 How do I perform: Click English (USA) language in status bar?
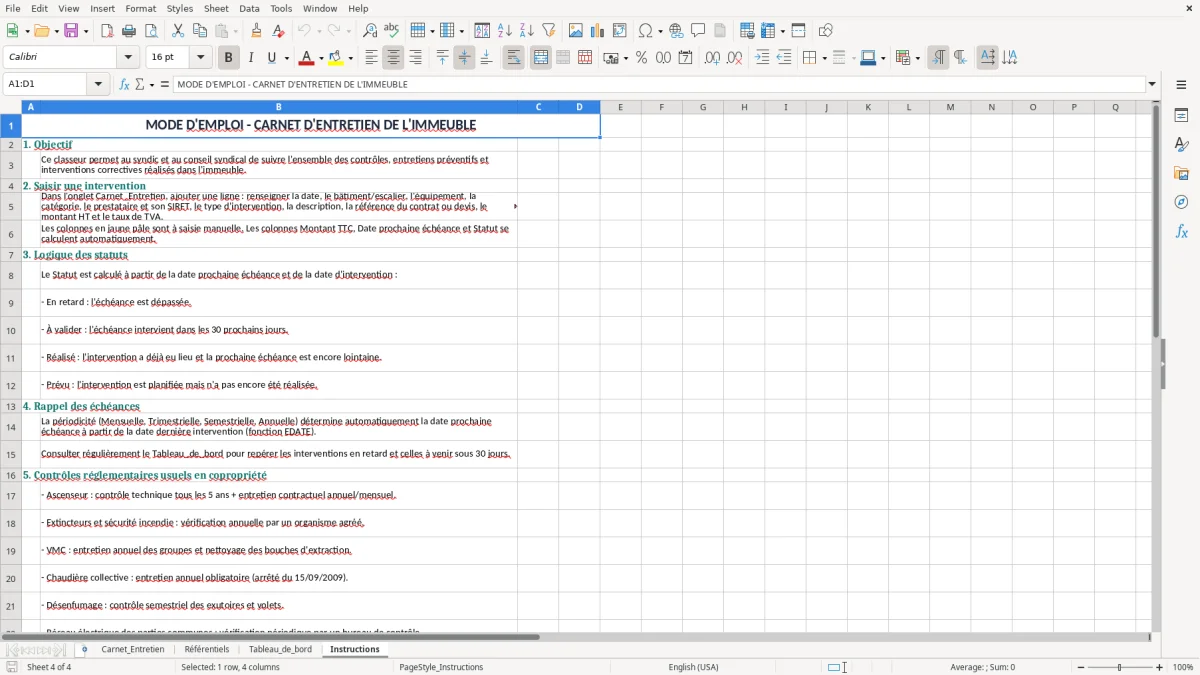pos(693,667)
